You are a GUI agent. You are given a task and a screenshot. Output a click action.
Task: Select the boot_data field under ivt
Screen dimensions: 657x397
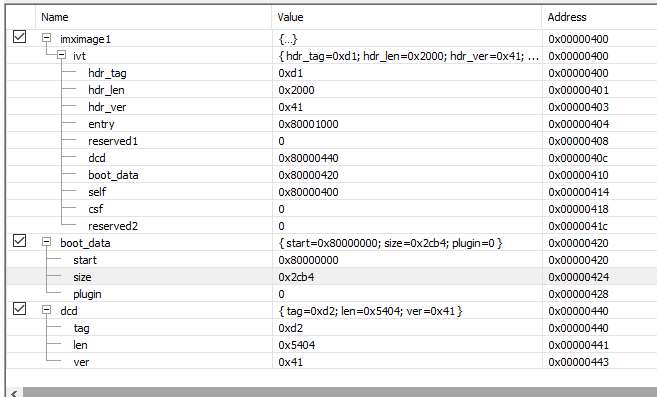[x=113, y=175]
